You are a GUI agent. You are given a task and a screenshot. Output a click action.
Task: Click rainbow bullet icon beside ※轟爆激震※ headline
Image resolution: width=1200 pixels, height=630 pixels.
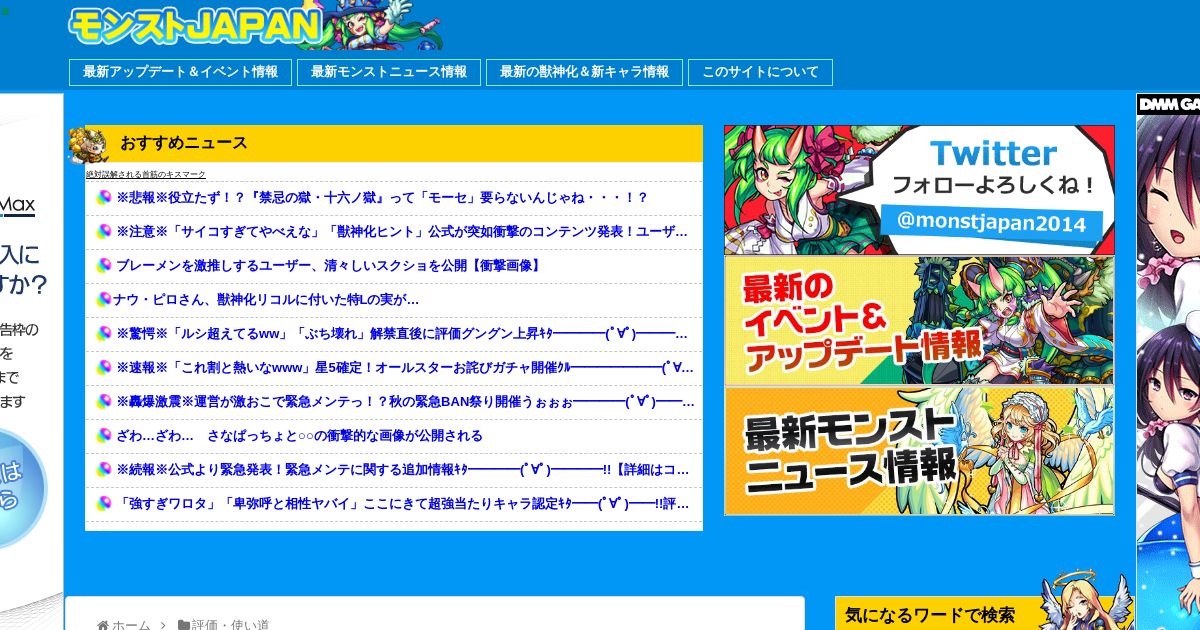(103, 402)
